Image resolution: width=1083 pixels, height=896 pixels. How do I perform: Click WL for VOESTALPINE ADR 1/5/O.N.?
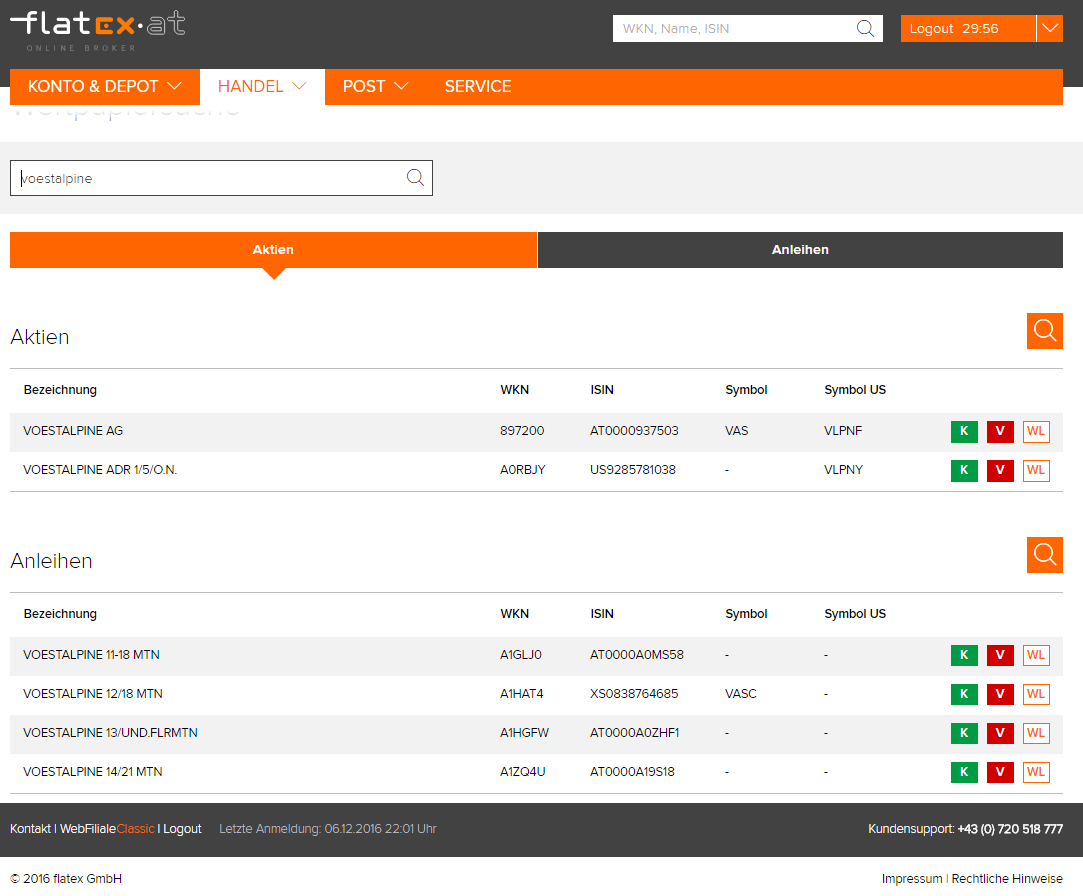pos(1036,470)
